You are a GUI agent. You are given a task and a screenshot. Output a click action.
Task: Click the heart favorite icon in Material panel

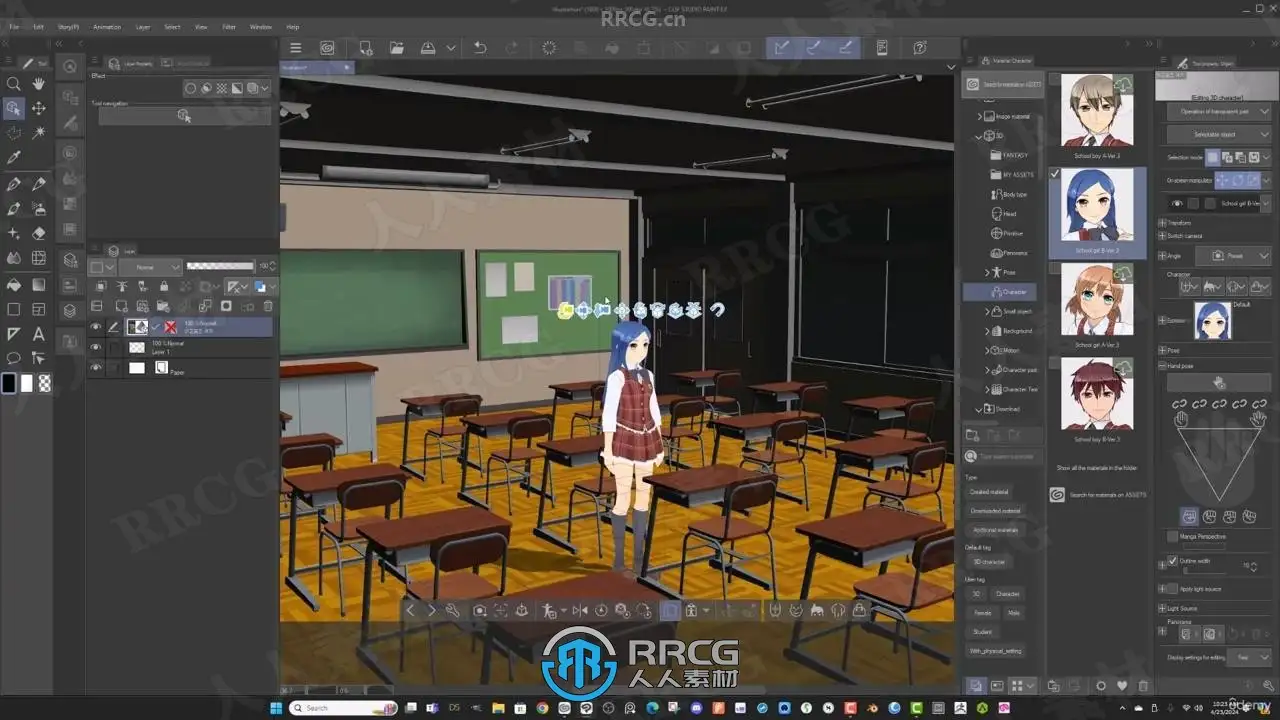click(x=1122, y=686)
